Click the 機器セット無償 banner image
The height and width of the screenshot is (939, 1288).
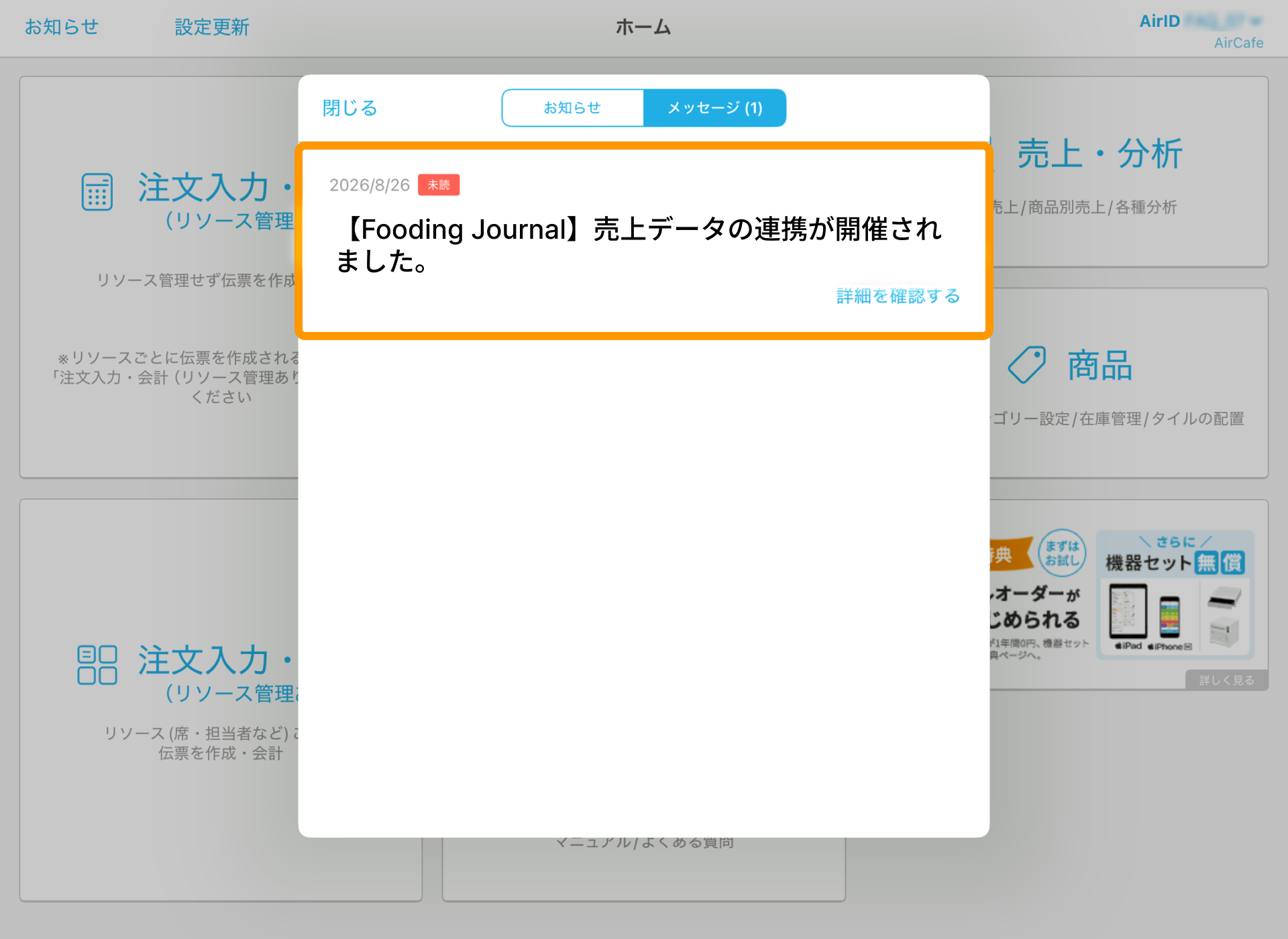tap(1175, 594)
